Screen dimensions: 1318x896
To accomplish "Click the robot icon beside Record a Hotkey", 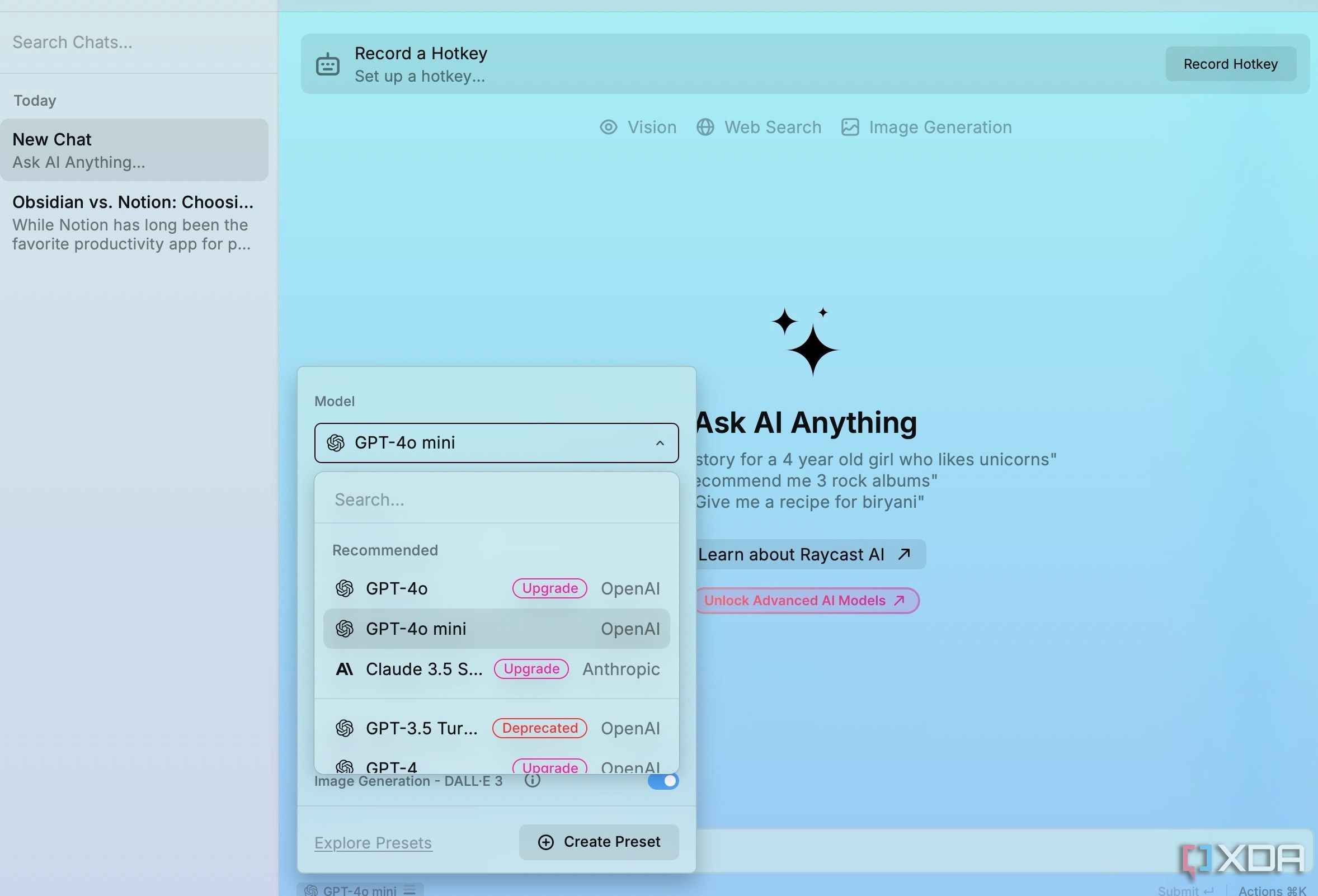I will (327, 65).
